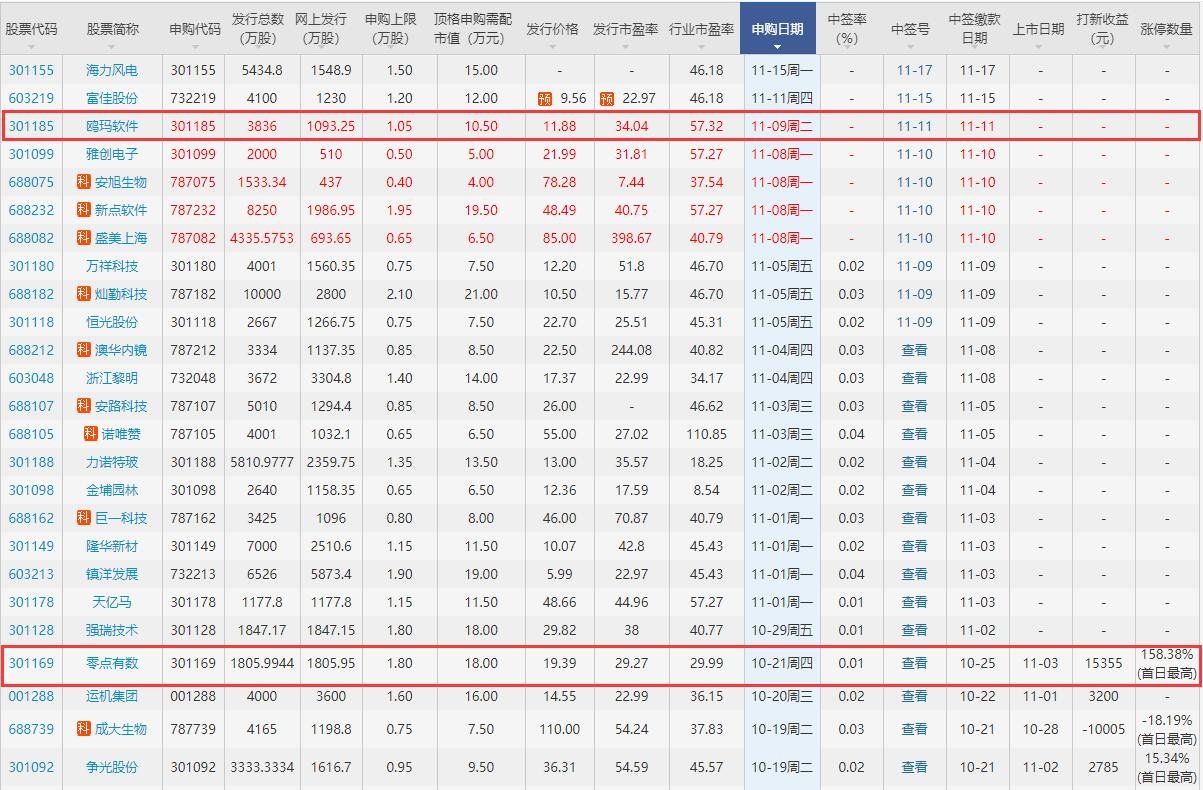
Task: Open the 镇洋发展 stock name link
Action: 112,574
